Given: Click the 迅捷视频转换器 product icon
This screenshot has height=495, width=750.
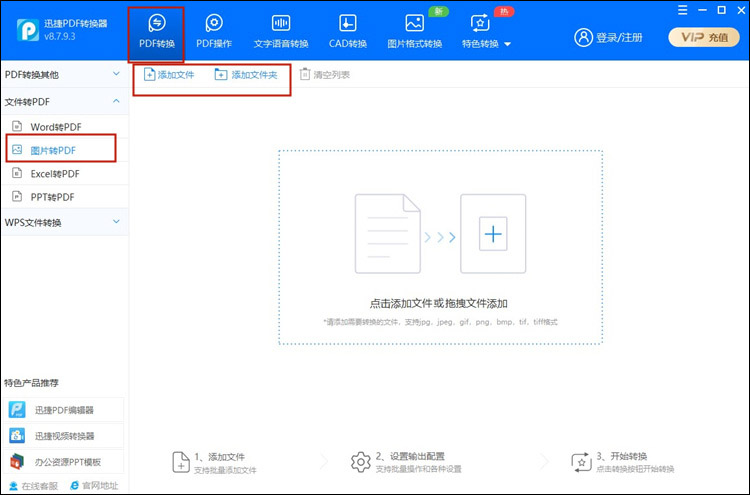Looking at the screenshot, I should 17,436.
